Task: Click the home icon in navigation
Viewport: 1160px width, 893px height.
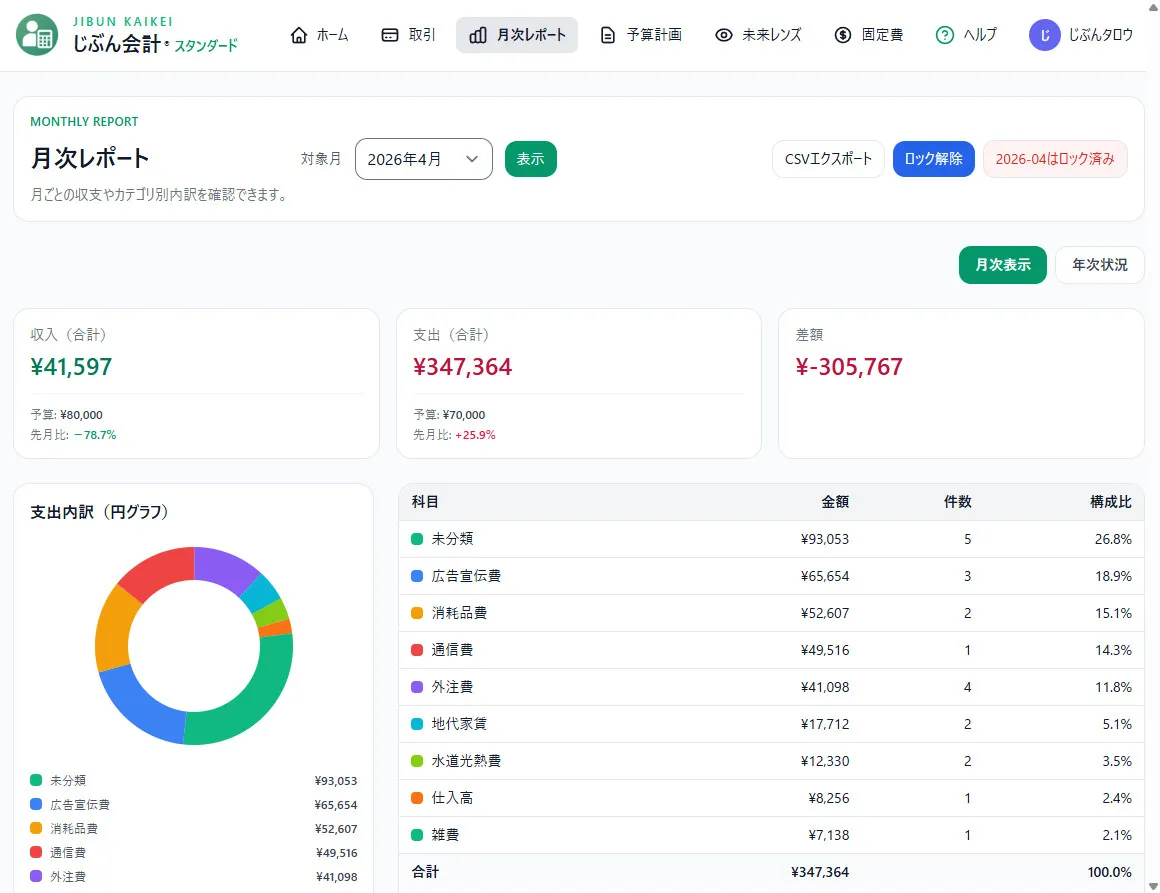Action: [x=299, y=35]
